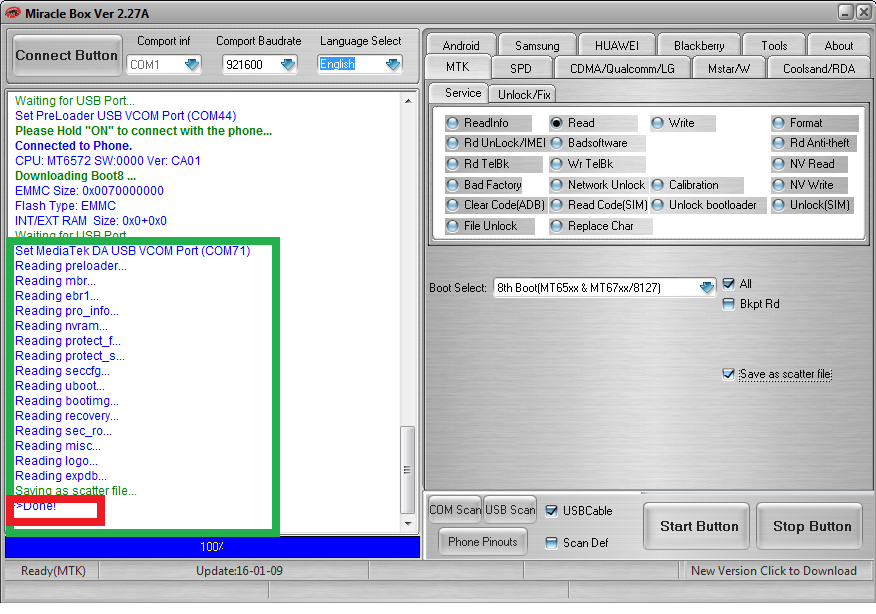Open the About tab
The width and height of the screenshot is (876, 614).
839,45
